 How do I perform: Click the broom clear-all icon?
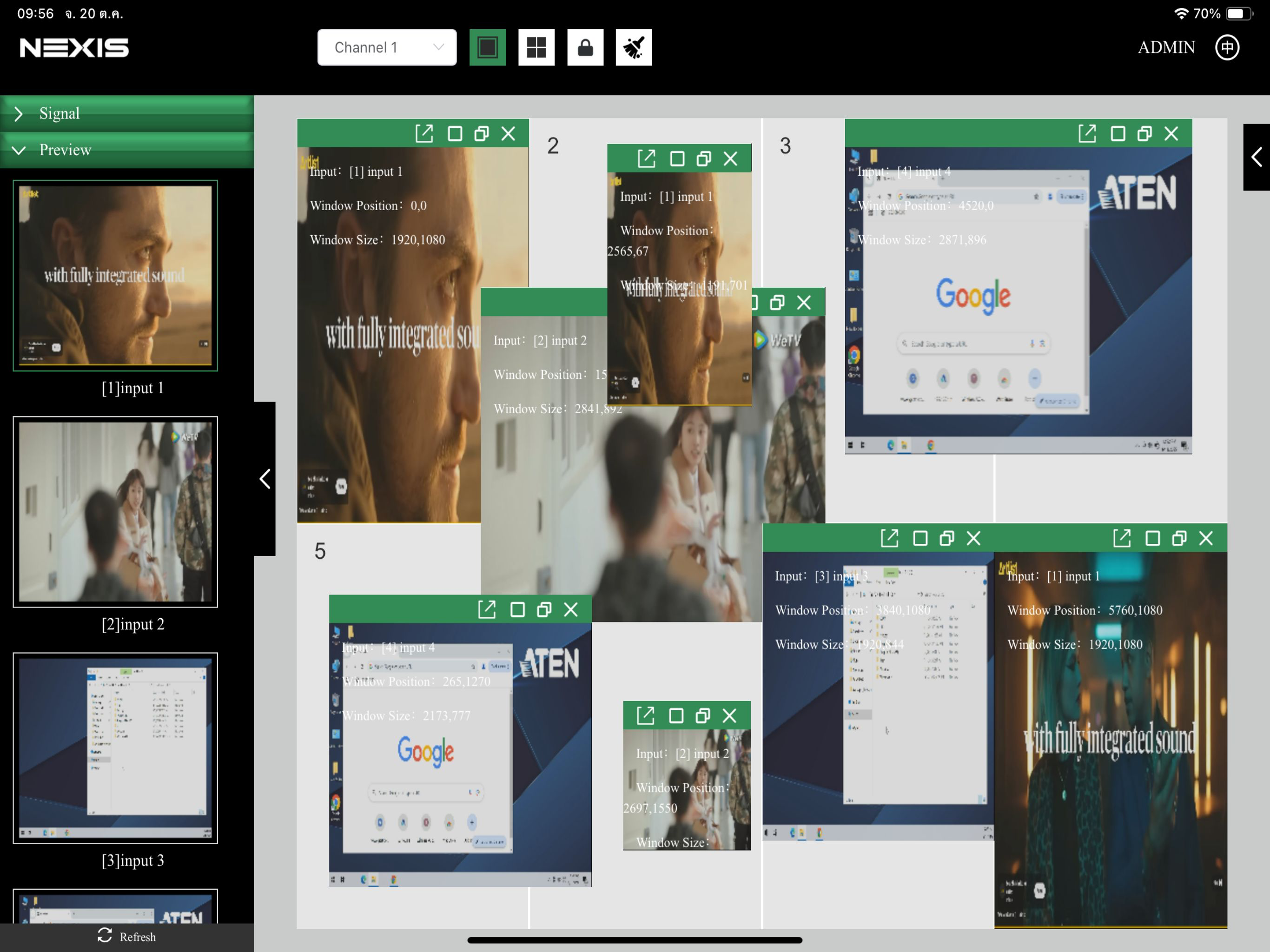coord(634,47)
